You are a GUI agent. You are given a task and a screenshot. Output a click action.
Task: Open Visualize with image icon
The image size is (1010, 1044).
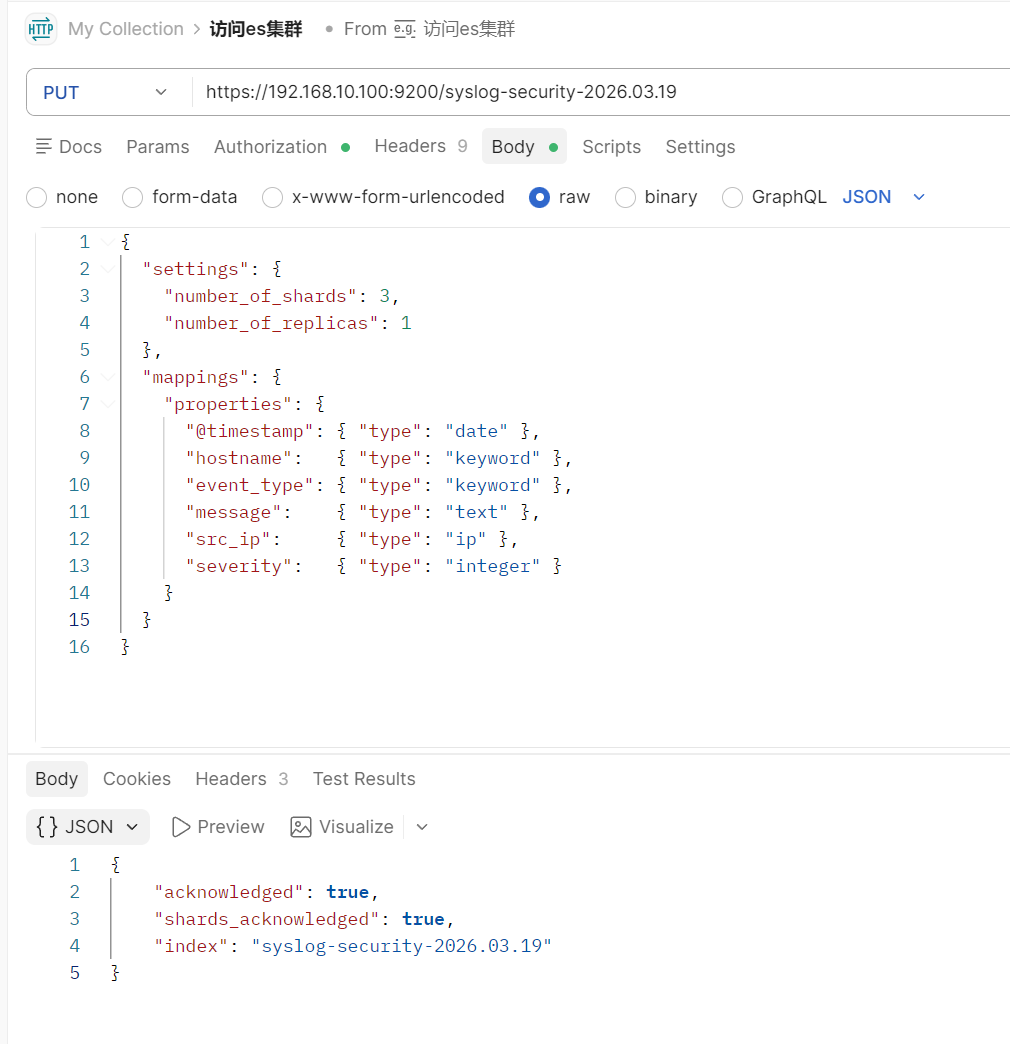click(x=301, y=827)
